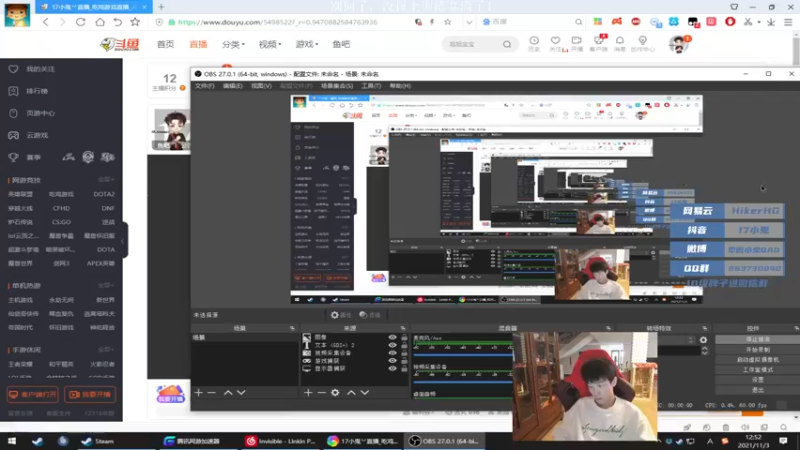Click Douyu search input field
Screen dimensions: 800x450
point(471,44)
